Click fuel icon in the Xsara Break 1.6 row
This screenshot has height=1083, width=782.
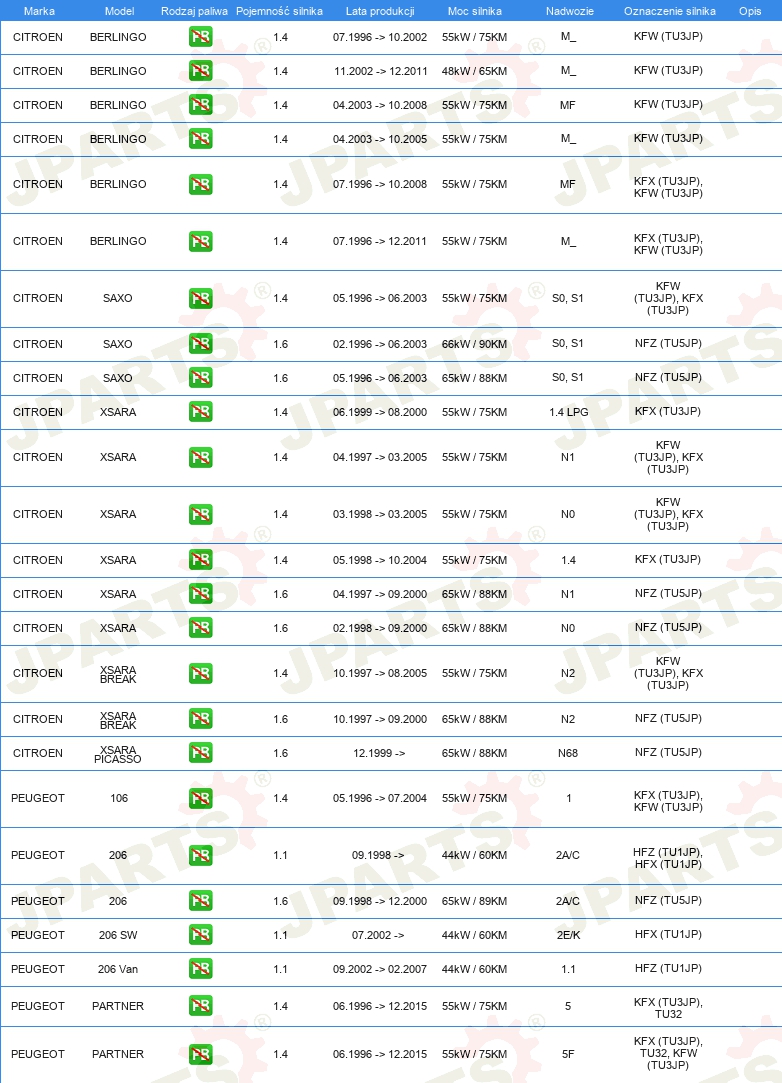(x=200, y=719)
